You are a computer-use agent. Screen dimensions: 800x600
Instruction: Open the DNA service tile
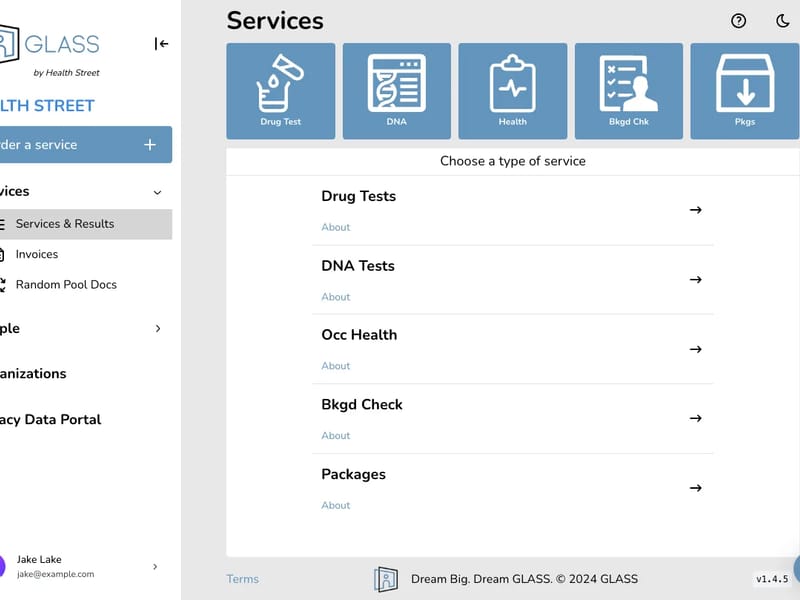(396, 91)
